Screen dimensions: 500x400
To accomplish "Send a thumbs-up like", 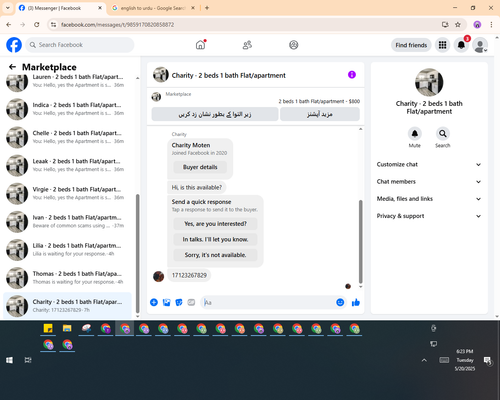I will [356, 302].
